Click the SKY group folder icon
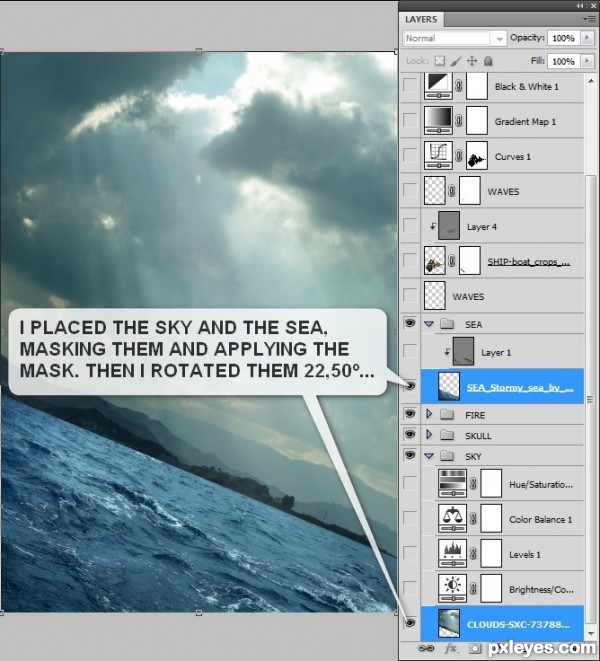The image size is (600, 661). click(447, 456)
